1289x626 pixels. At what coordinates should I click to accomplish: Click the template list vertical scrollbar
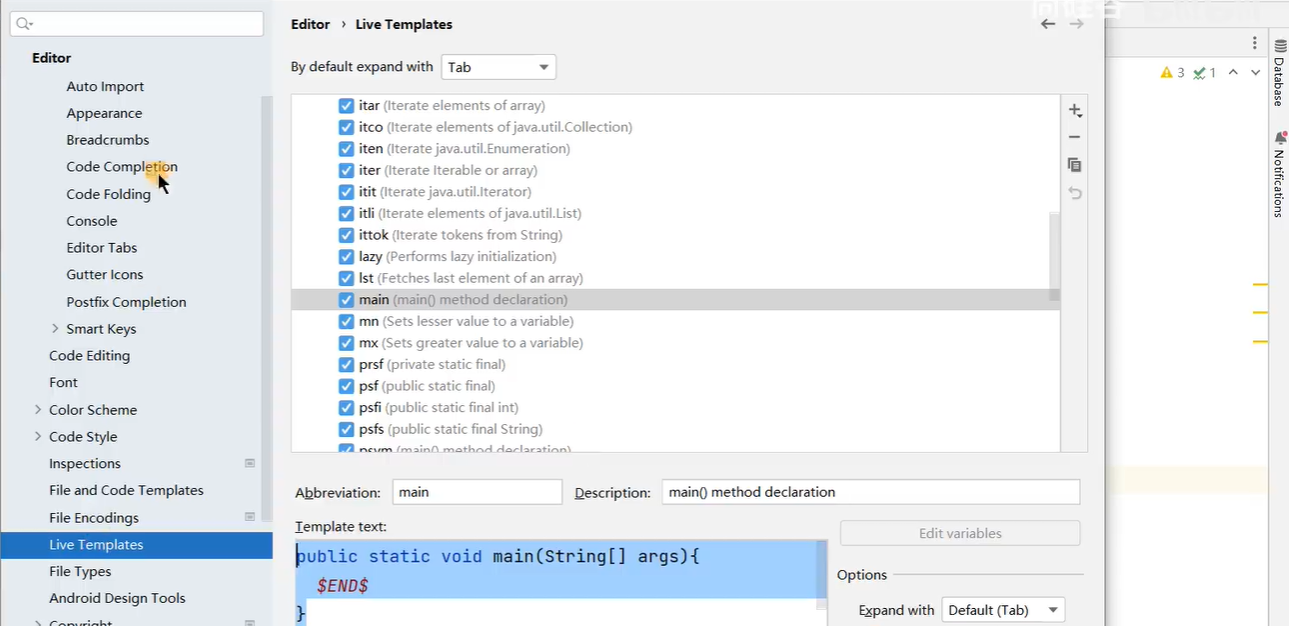pos(1054,255)
